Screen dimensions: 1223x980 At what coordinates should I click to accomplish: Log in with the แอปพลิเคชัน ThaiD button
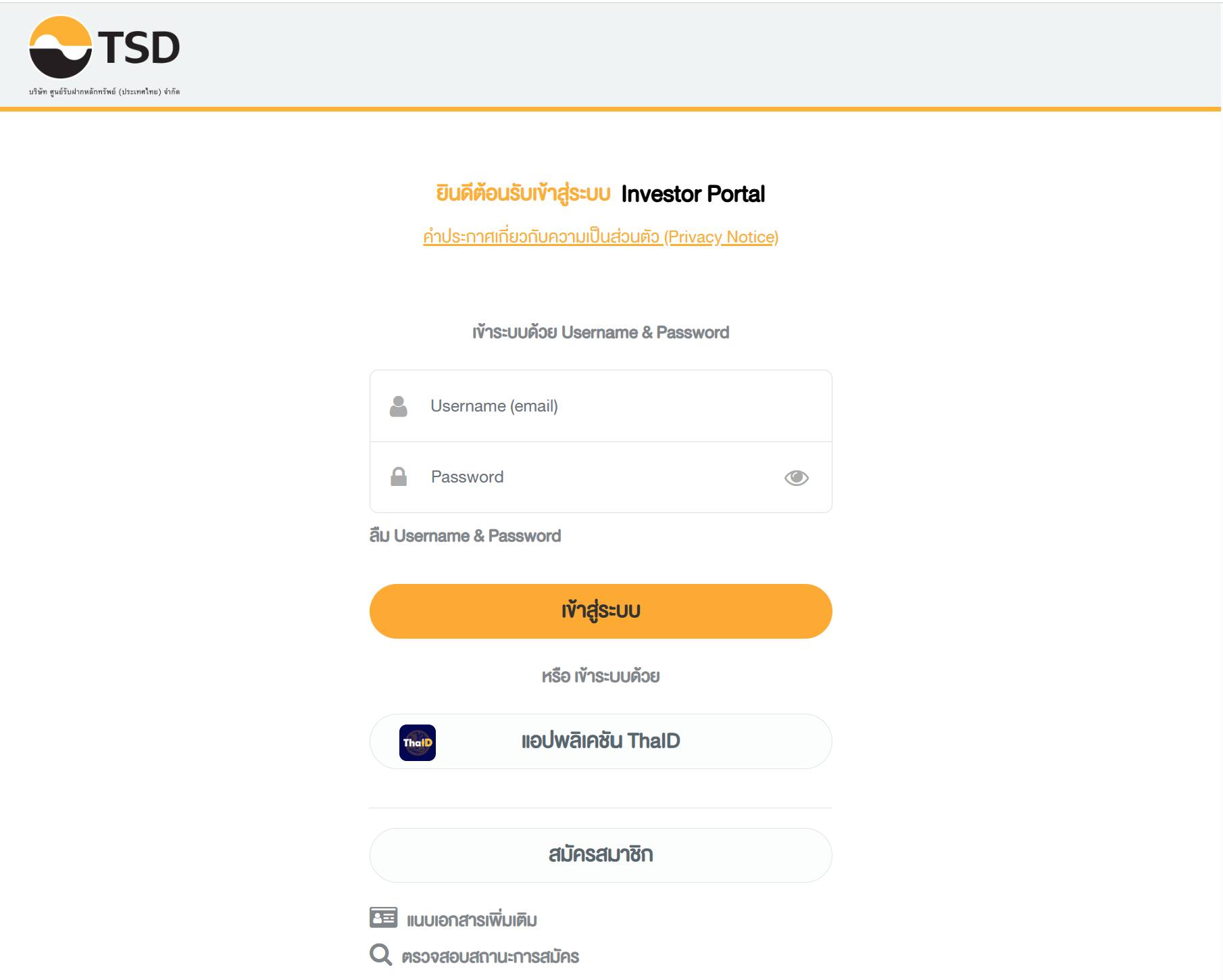(601, 741)
